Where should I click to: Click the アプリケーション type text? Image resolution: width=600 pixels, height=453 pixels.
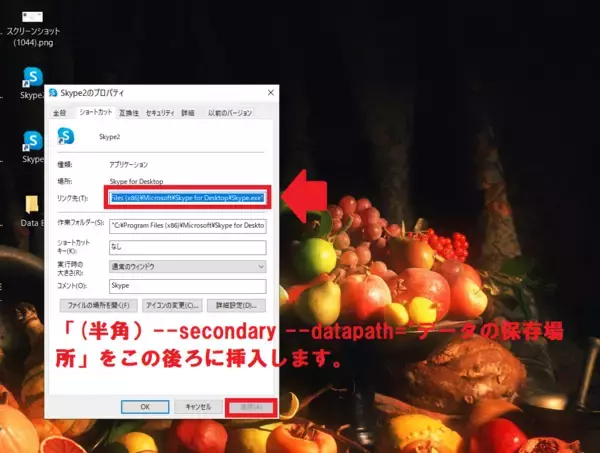(129, 165)
